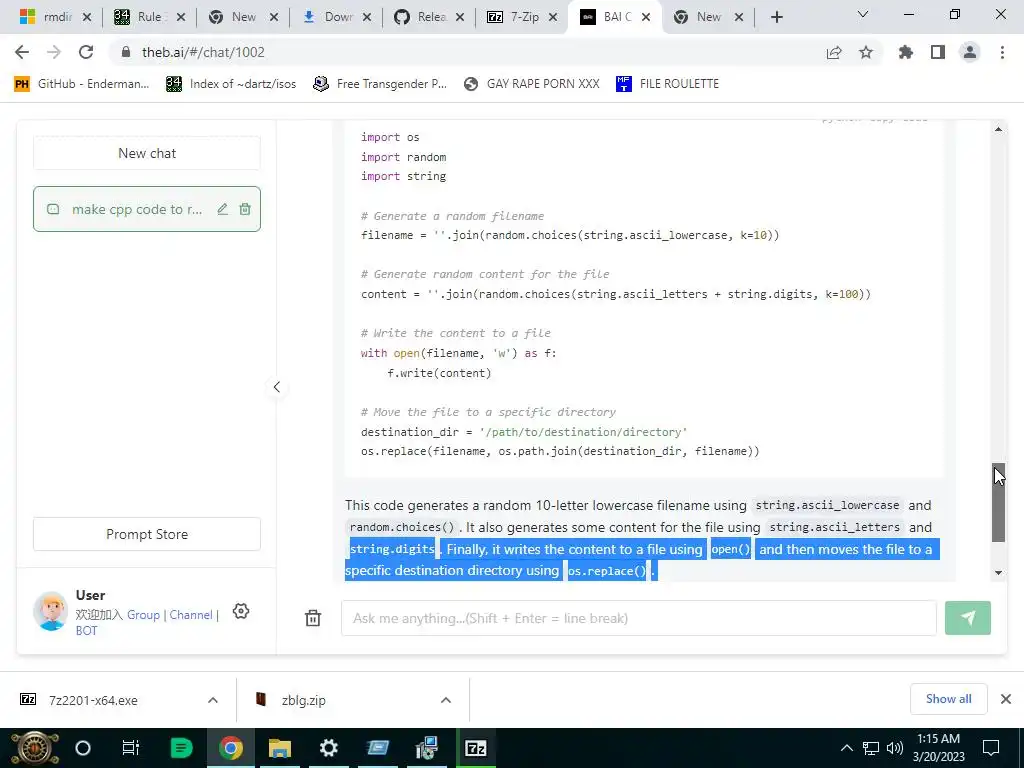Switch to the 'Down' downloads tab
This screenshot has width=1024, height=768.
click(336, 17)
